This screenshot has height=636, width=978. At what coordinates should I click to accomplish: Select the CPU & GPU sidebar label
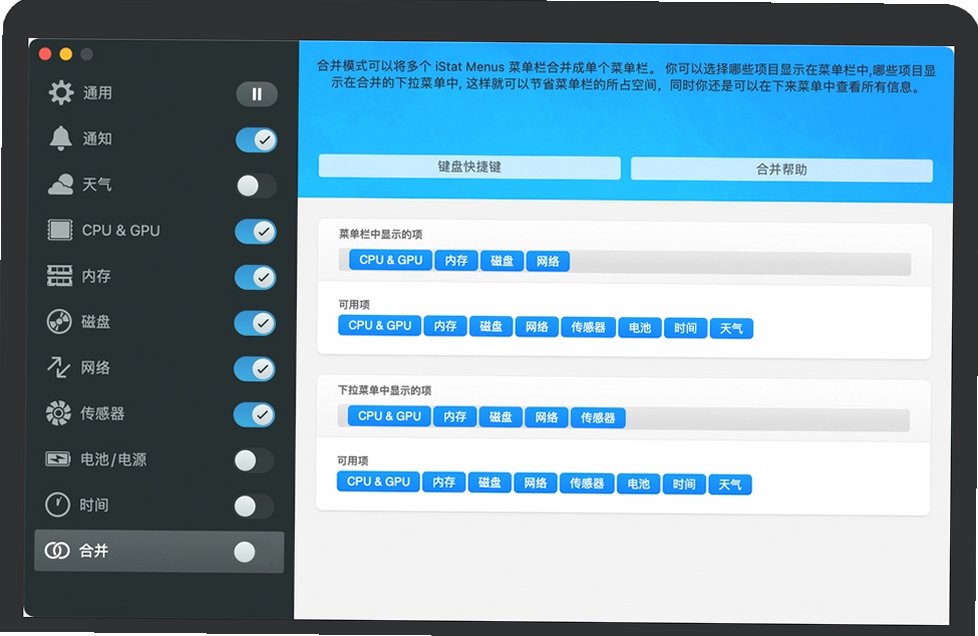click(x=121, y=231)
